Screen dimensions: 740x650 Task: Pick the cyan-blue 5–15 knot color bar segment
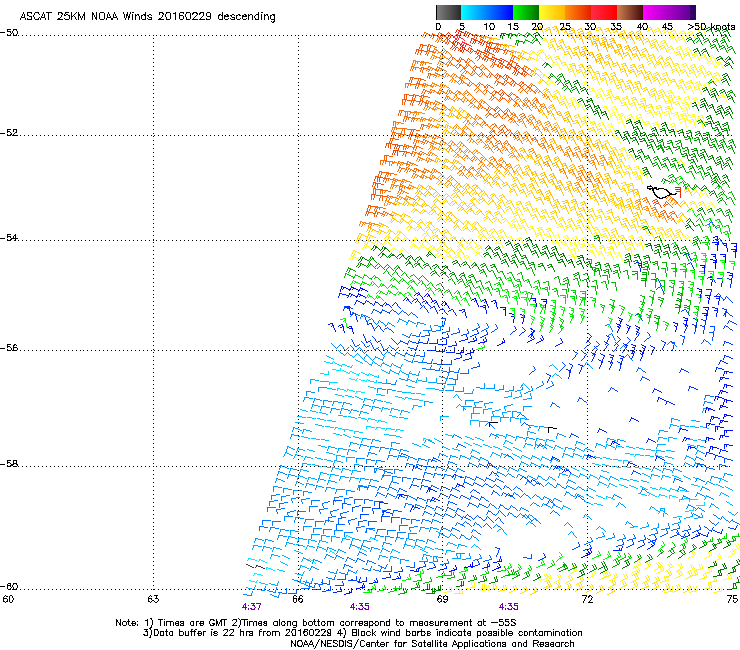tap(487, 12)
